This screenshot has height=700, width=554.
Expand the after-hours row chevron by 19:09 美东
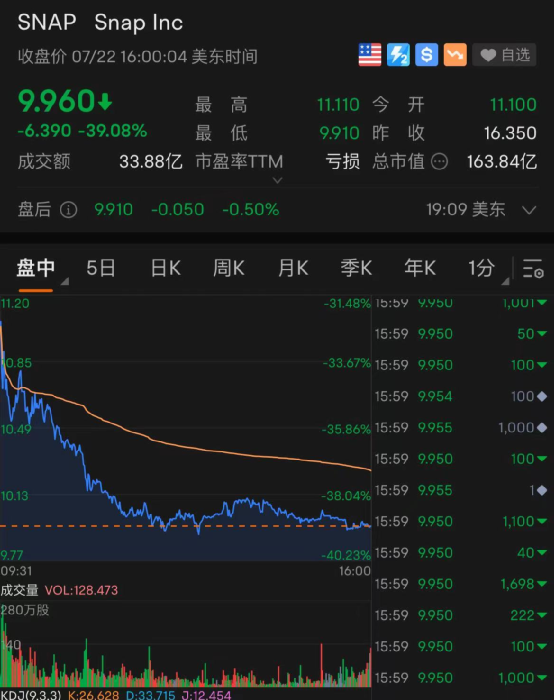[x=529, y=210]
